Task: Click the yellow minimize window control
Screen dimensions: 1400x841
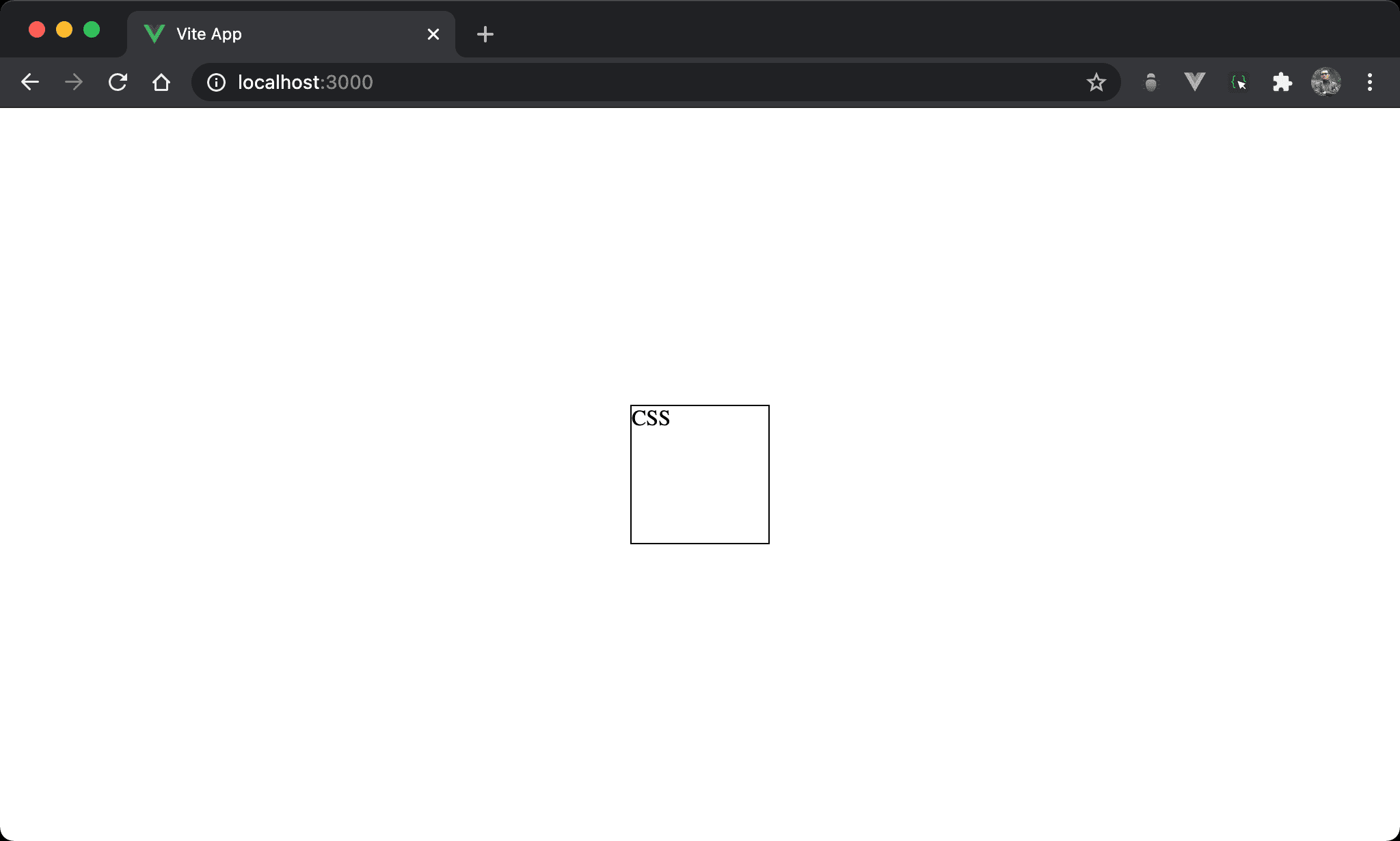Action: 65,29
